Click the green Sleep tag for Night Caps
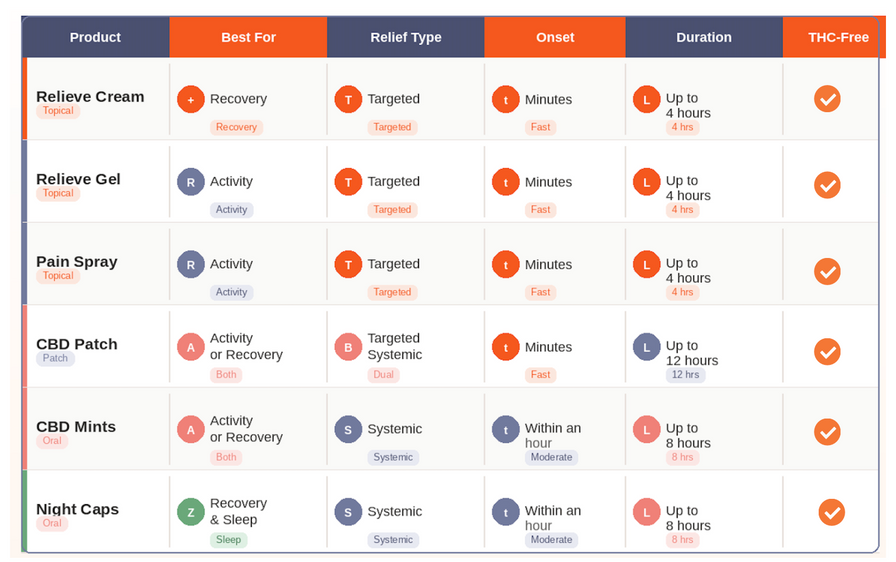The width and height of the screenshot is (896, 562). (229, 540)
